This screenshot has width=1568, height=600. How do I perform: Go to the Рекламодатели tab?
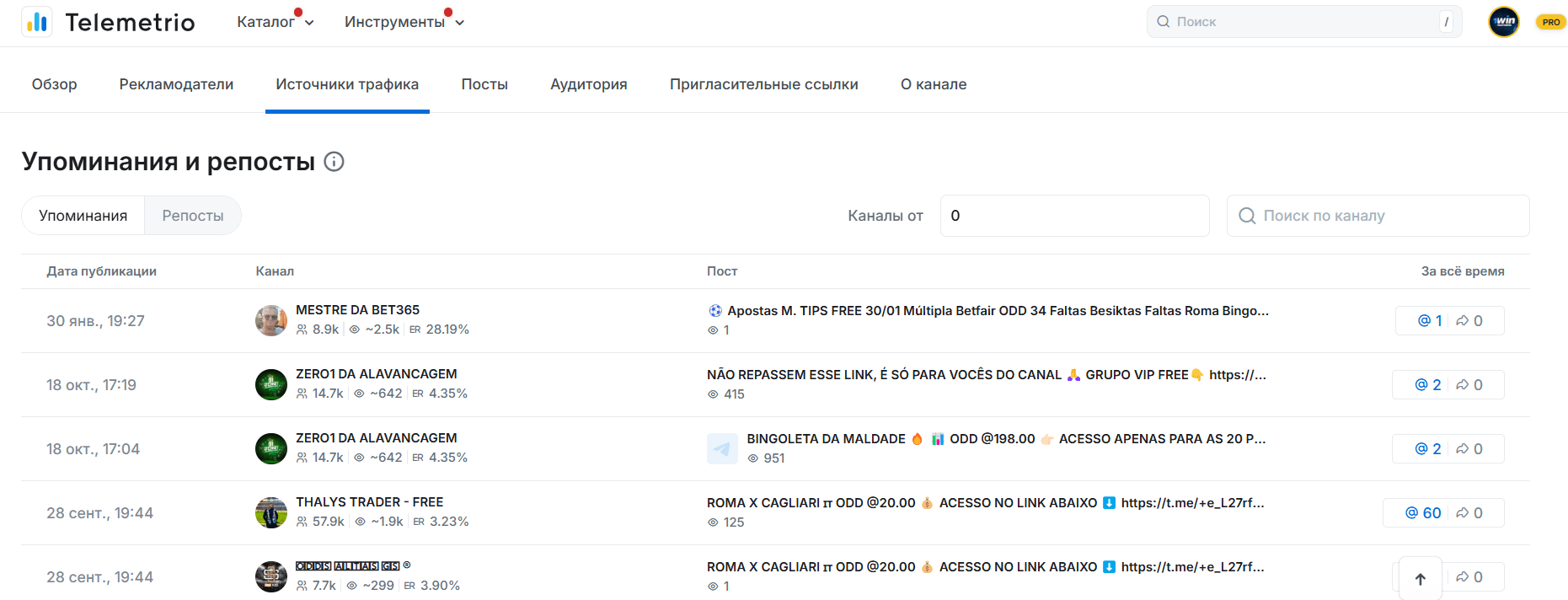[x=176, y=84]
